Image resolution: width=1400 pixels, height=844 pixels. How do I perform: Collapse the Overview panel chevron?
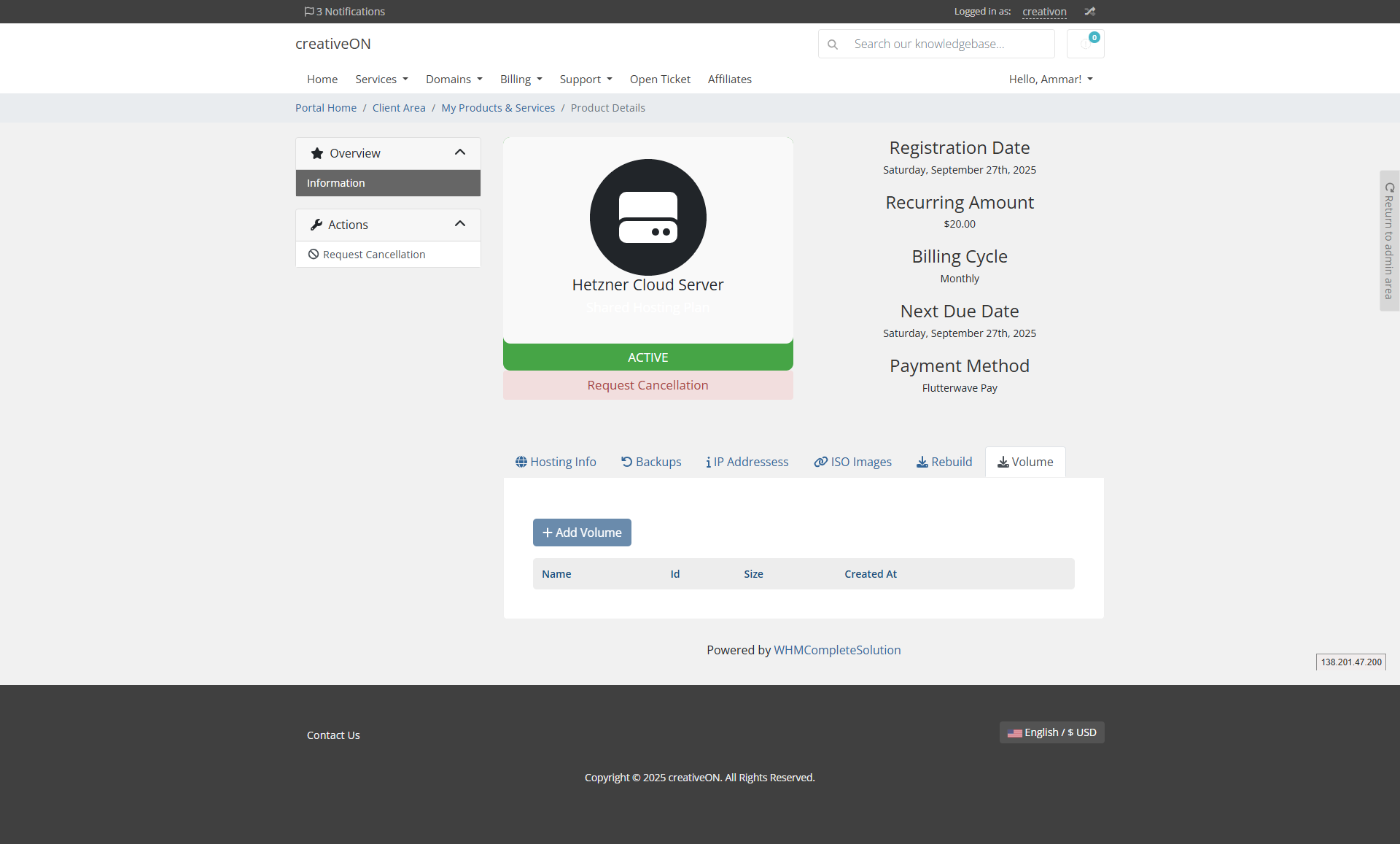point(460,152)
